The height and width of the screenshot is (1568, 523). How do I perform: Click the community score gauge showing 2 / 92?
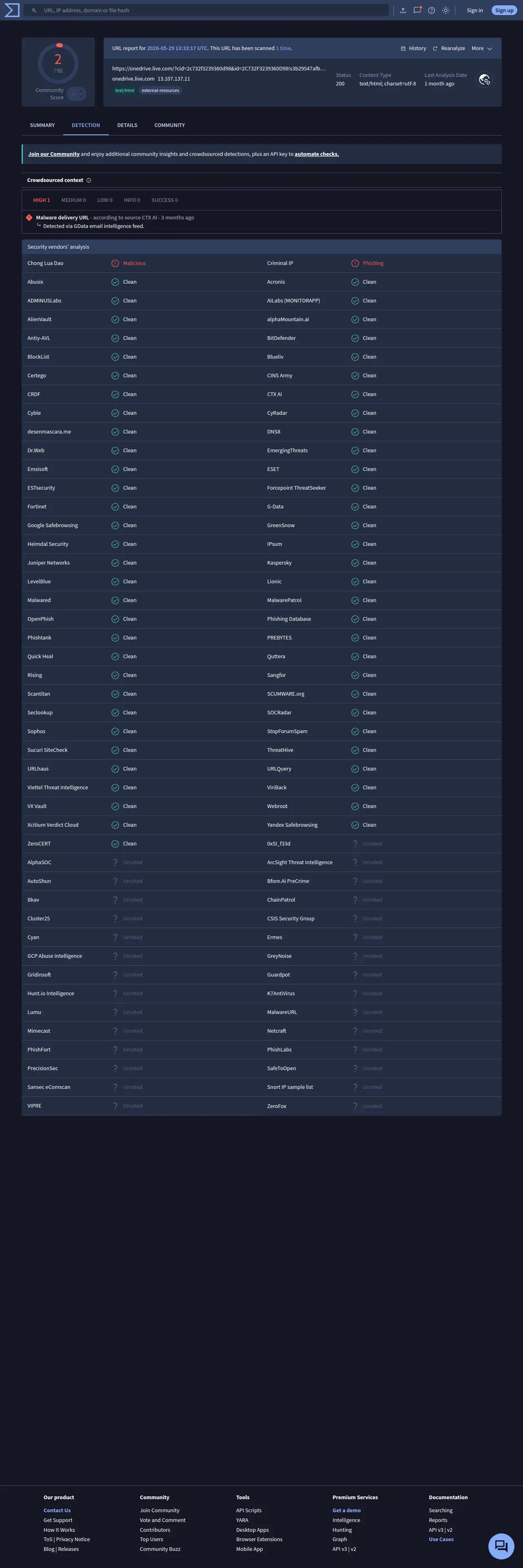click(58, 63)
